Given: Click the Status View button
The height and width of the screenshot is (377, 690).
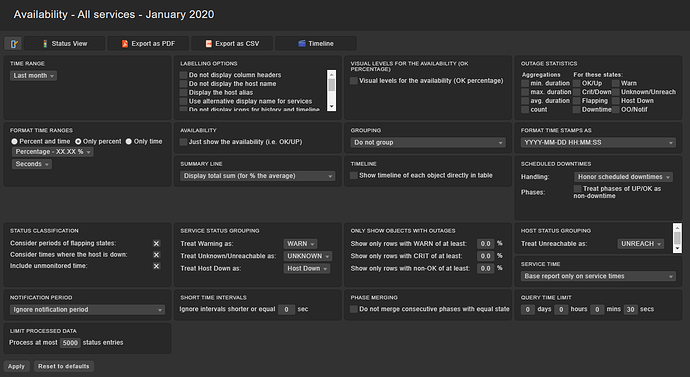Looking at the screenshot, I should click(x=65, y=44).
